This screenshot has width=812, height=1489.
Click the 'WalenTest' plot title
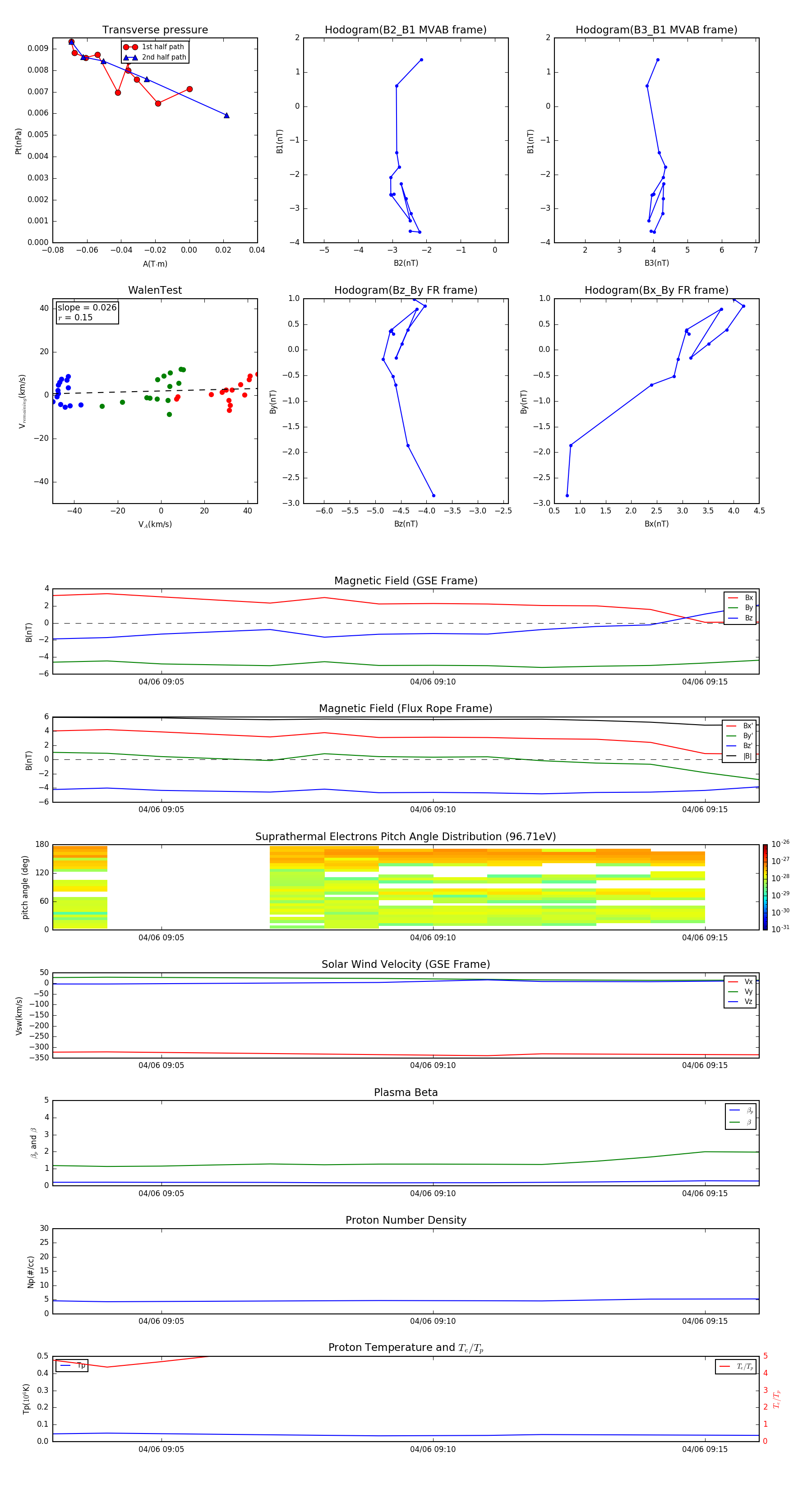(155, 290)
